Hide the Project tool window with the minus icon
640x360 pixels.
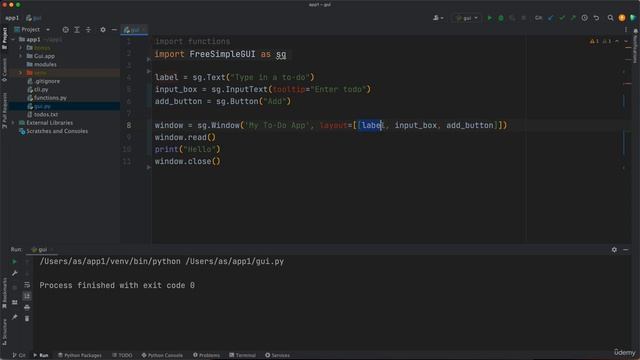(x=114, y=30)
